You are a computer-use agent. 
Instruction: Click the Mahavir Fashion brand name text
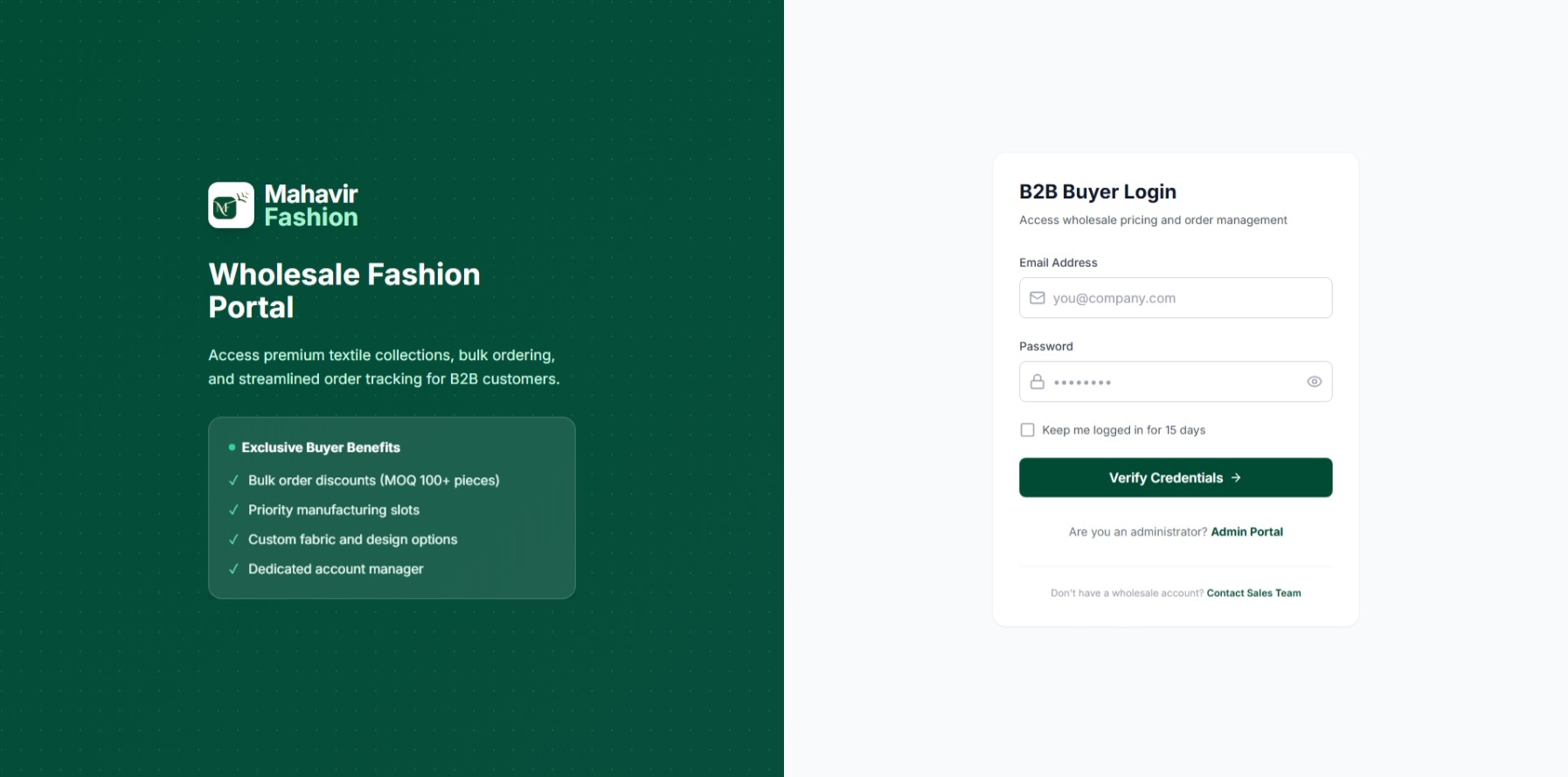coord(311,205)
